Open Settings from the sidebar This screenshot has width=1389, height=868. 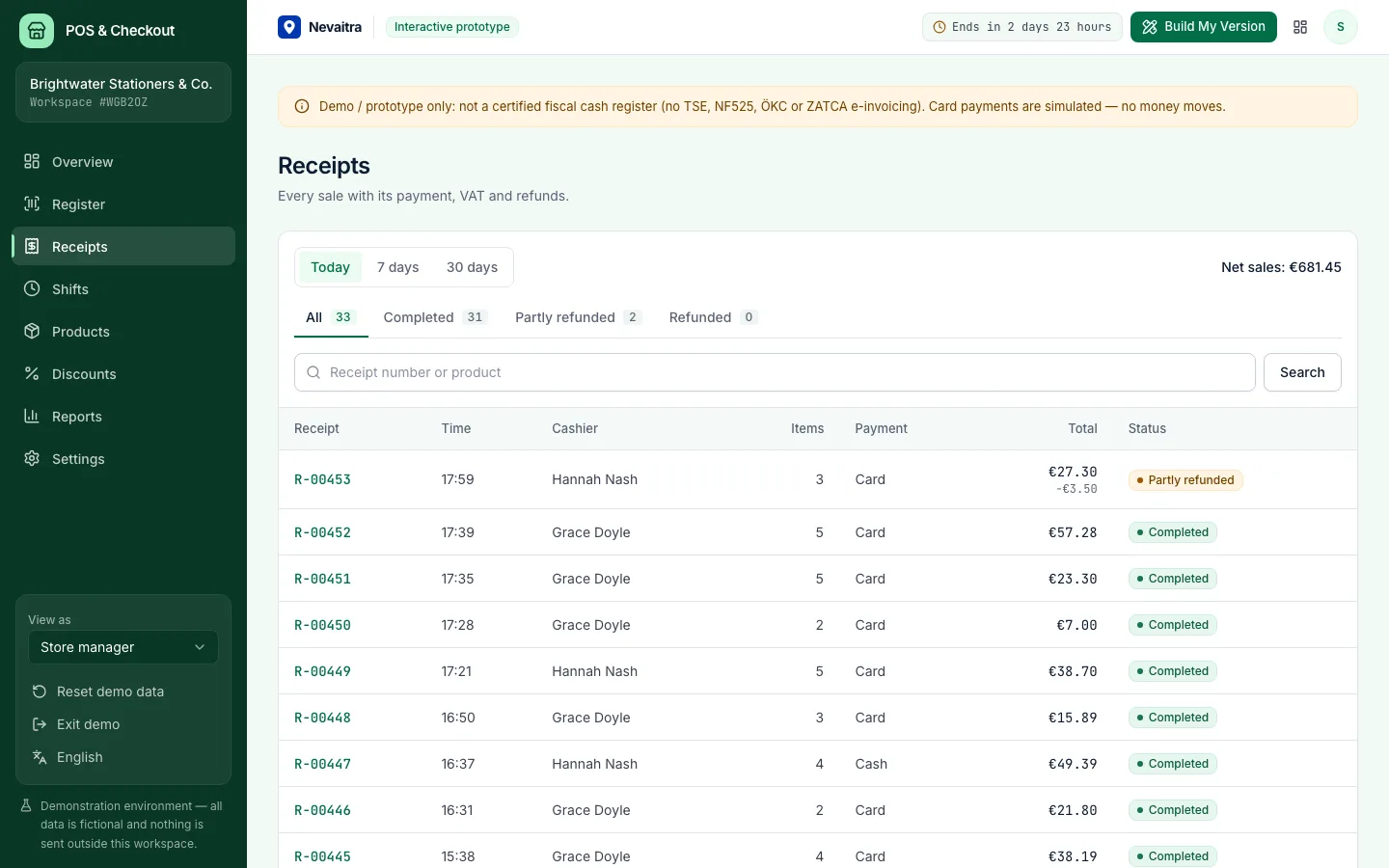pos(123,458)
